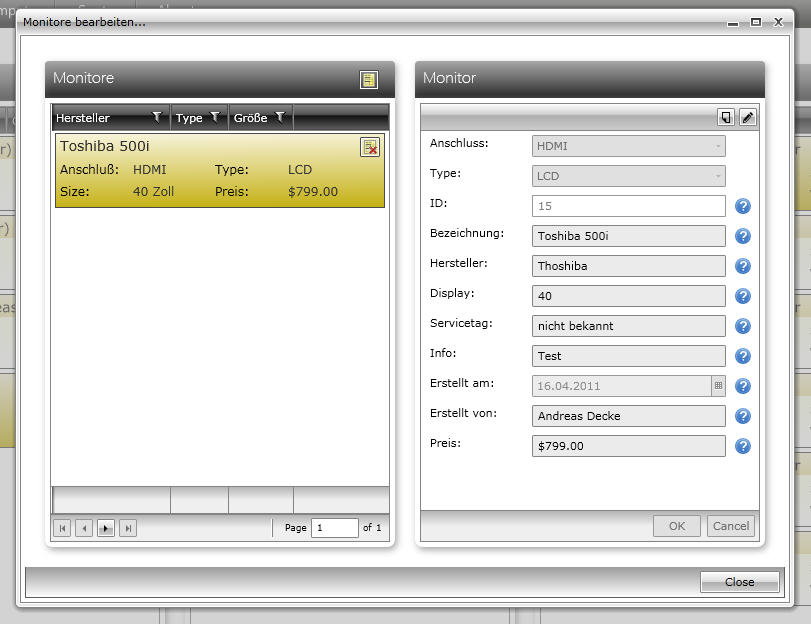Click the Servicetag field nicht bekannt

click(628, 326)
